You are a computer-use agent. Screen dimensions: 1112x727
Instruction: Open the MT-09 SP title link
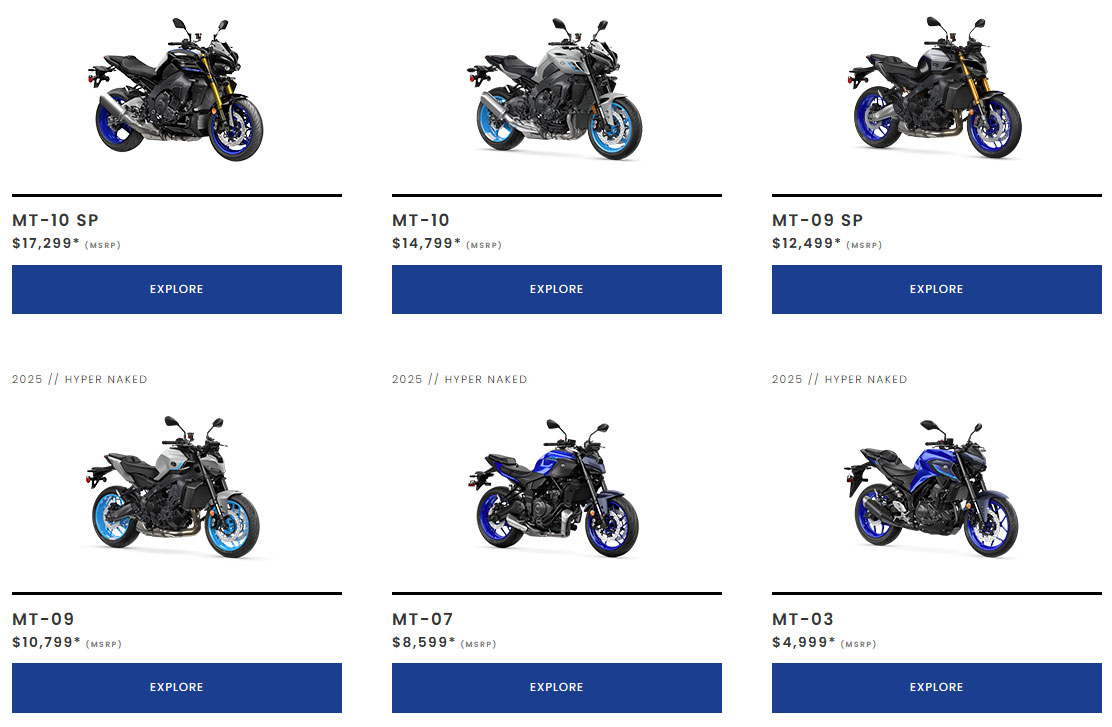pyautogui.click(x=818, y=221)
